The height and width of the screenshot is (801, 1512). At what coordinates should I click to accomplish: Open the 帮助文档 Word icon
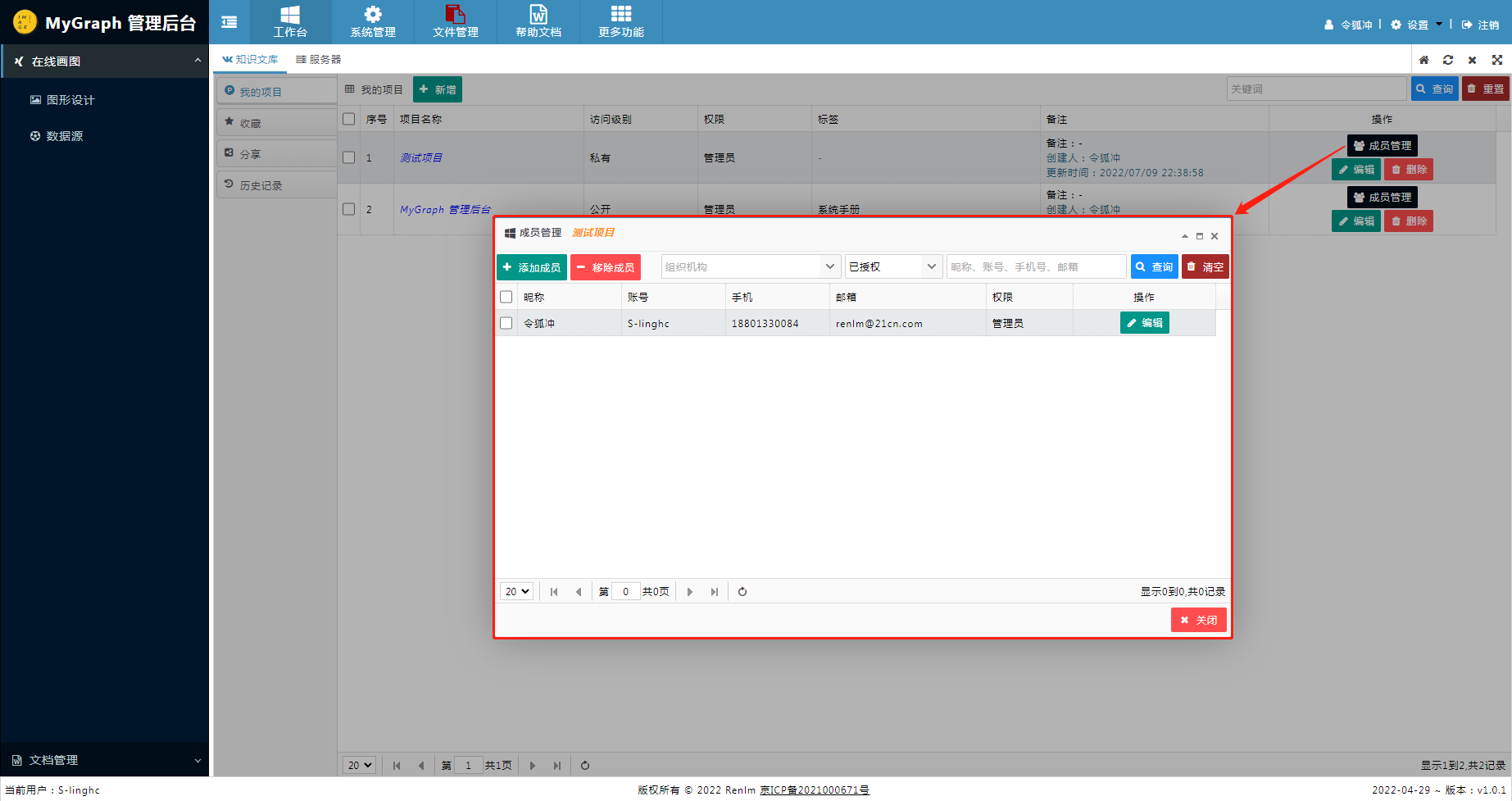point(538,22)
